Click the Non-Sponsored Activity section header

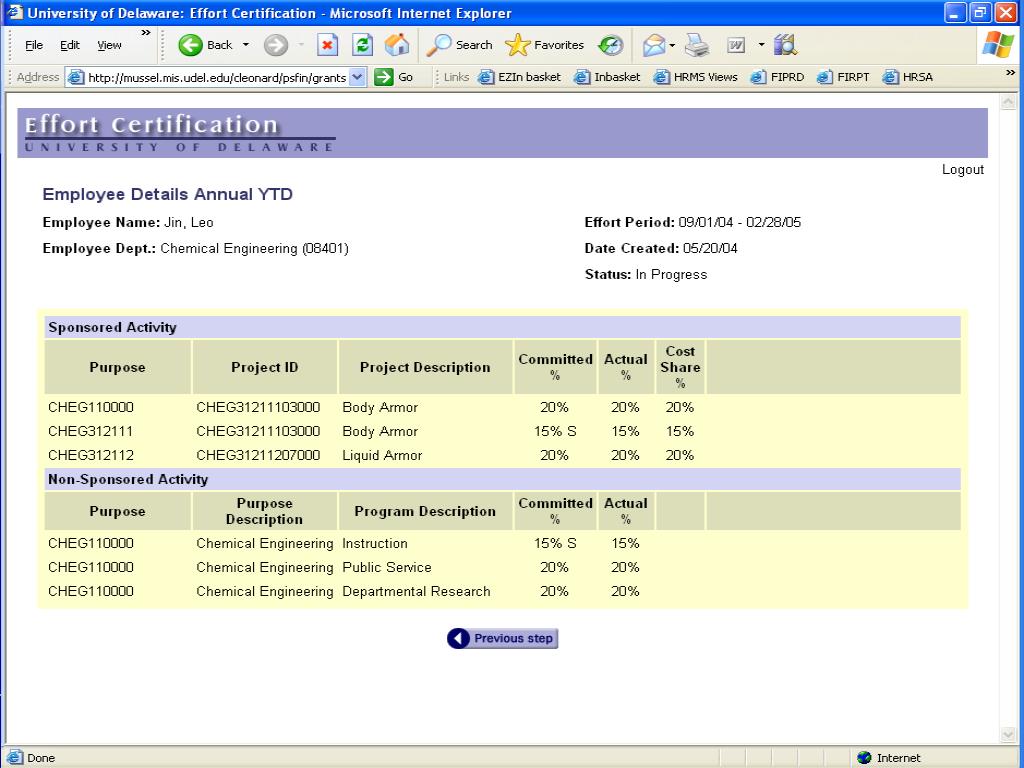pyautogui.click(x=502, y=479)
